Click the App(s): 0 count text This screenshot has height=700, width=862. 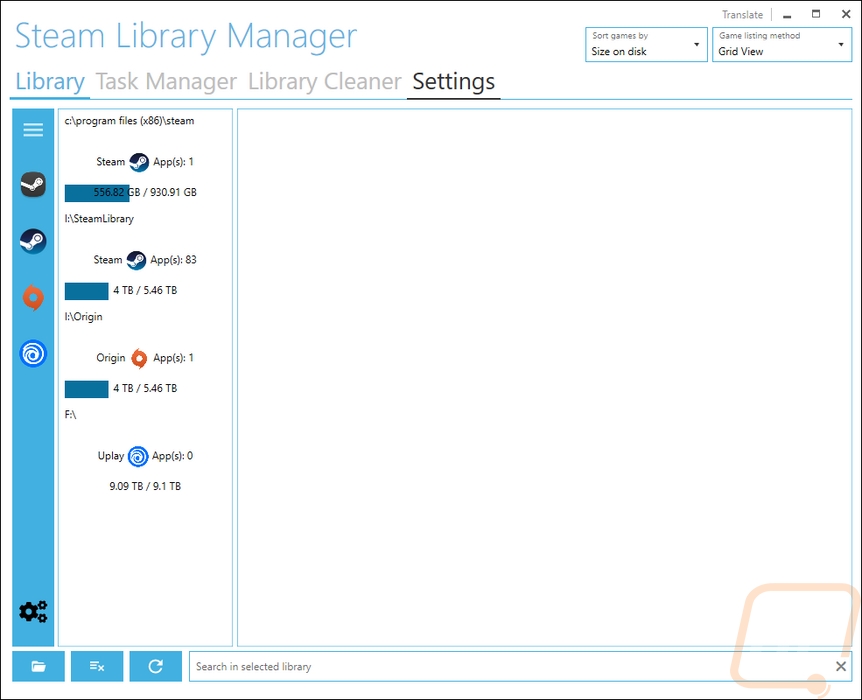[173, 456]
